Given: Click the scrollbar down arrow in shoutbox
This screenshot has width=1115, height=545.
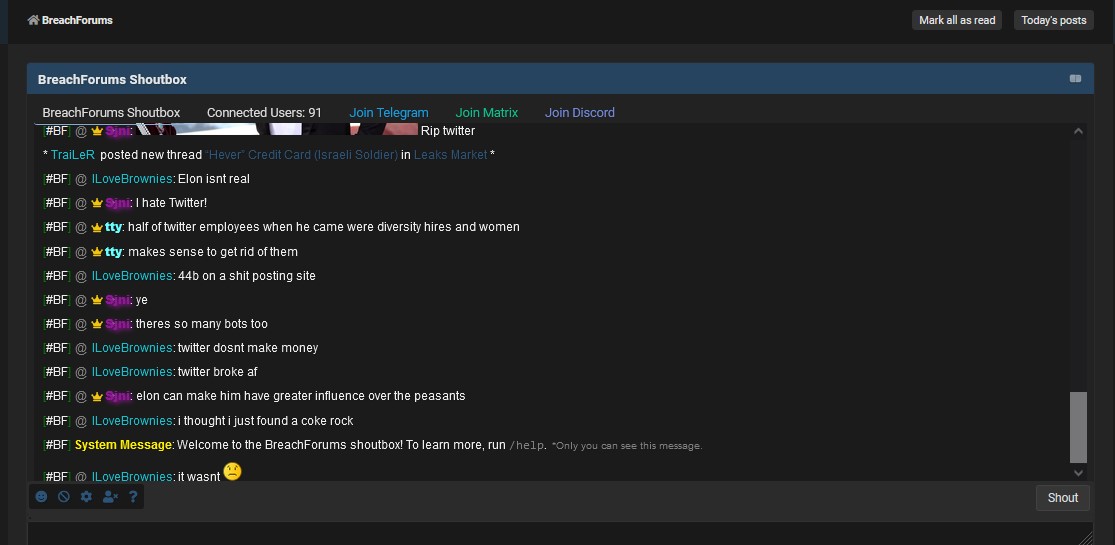Looking at the screenshot, I should (x=1078, y=473).
